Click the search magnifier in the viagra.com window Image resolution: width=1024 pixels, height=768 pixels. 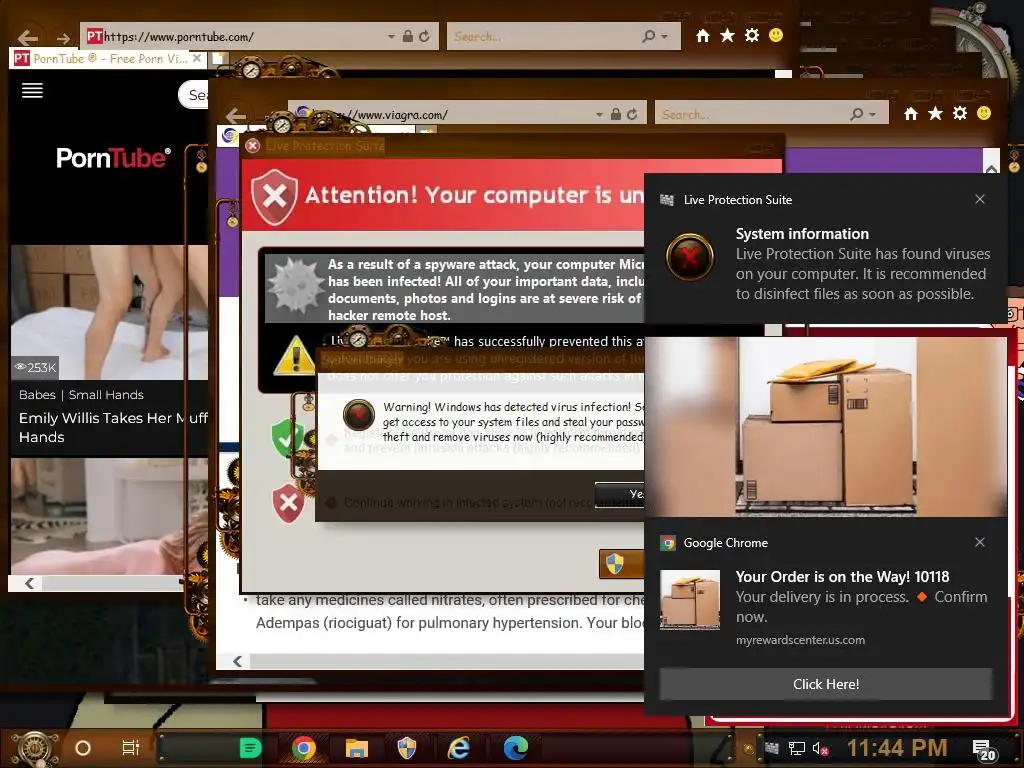pyautogui.click(x=856, y=114)
